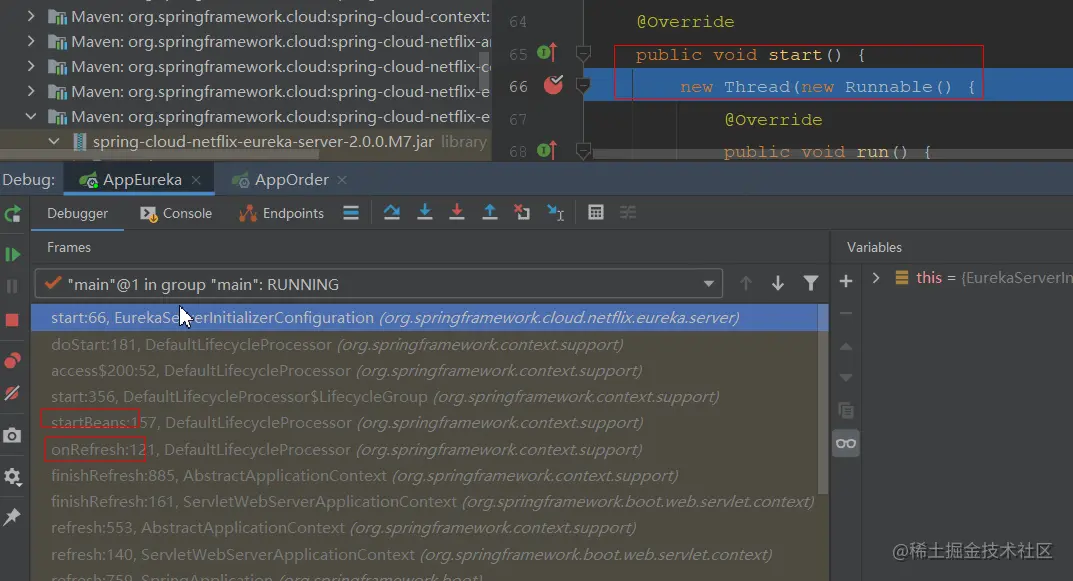Stop the debug session red square
Viewport: 1073px width, 581px height.
coord(12,320)
